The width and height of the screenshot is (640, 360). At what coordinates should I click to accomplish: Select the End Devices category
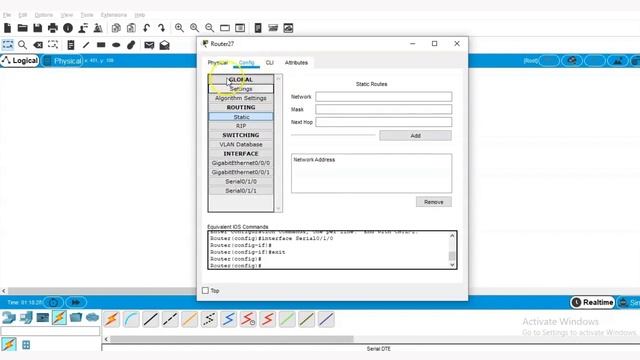26,318
